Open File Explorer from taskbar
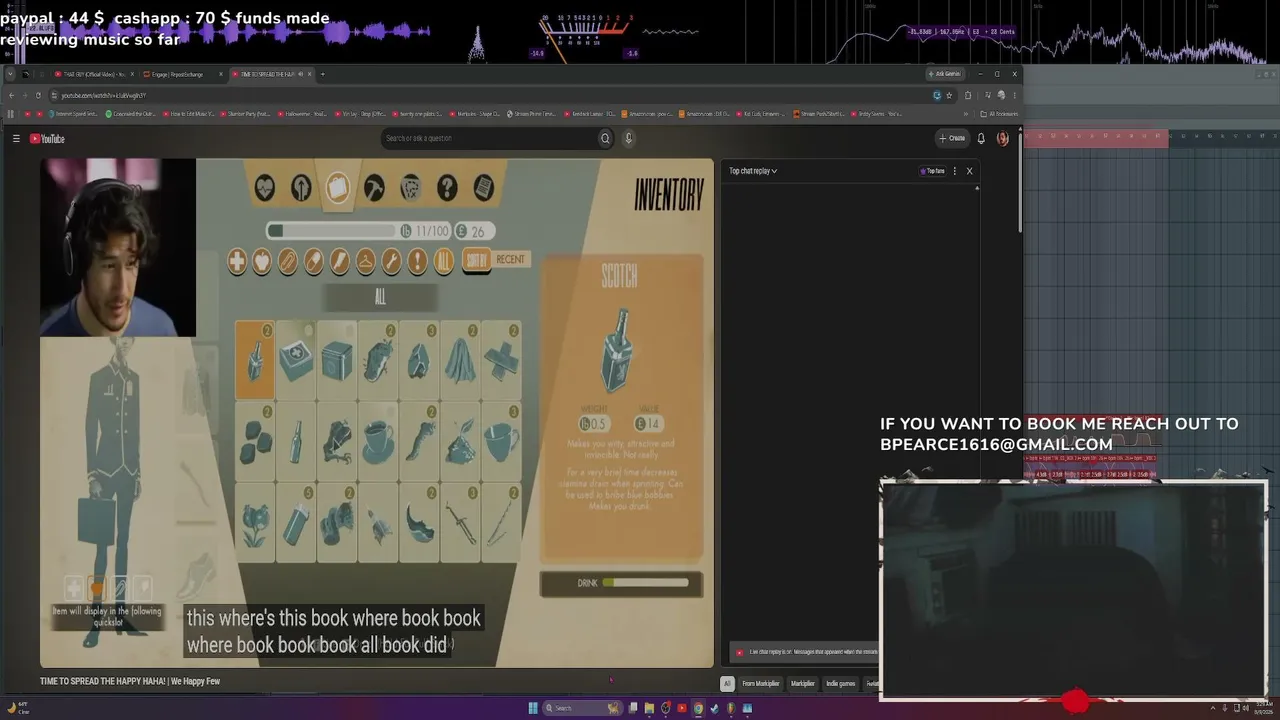This screenshot has width=1280, height=720. 649,708
